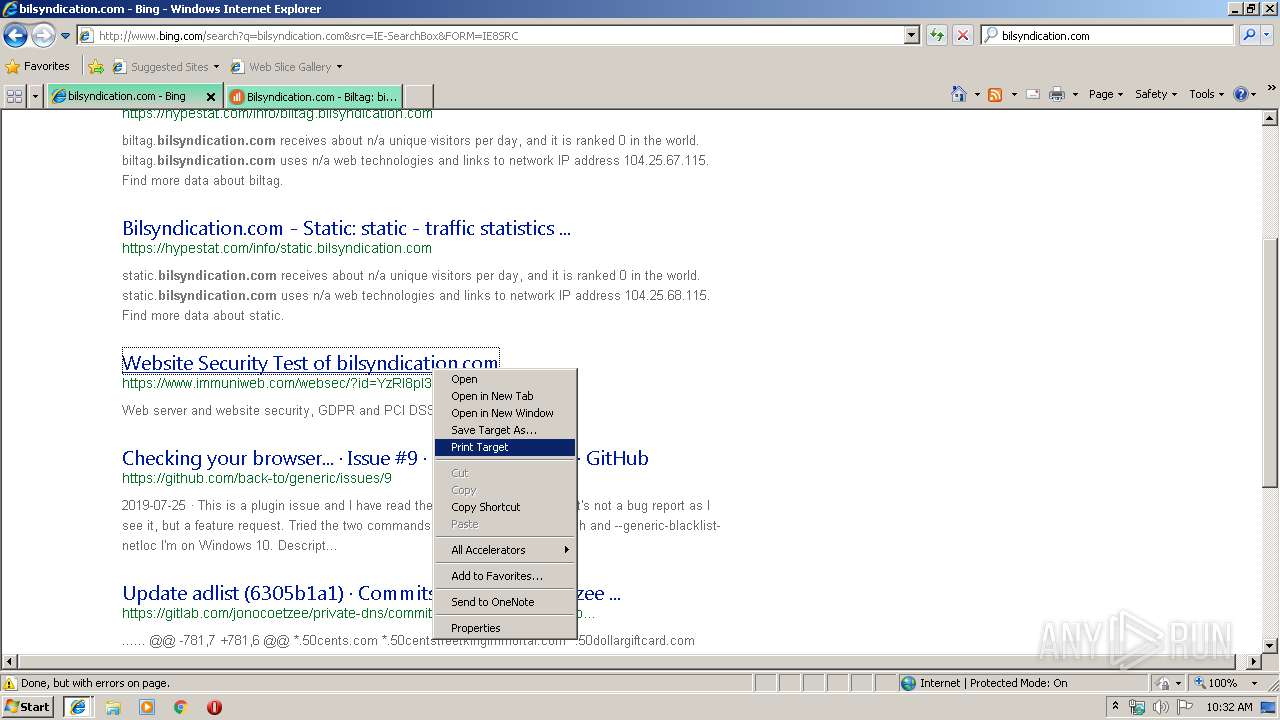Click the hypestat.com static.bilsyndication.com URL
The image size is (1280, 720).
pos(277,248)
